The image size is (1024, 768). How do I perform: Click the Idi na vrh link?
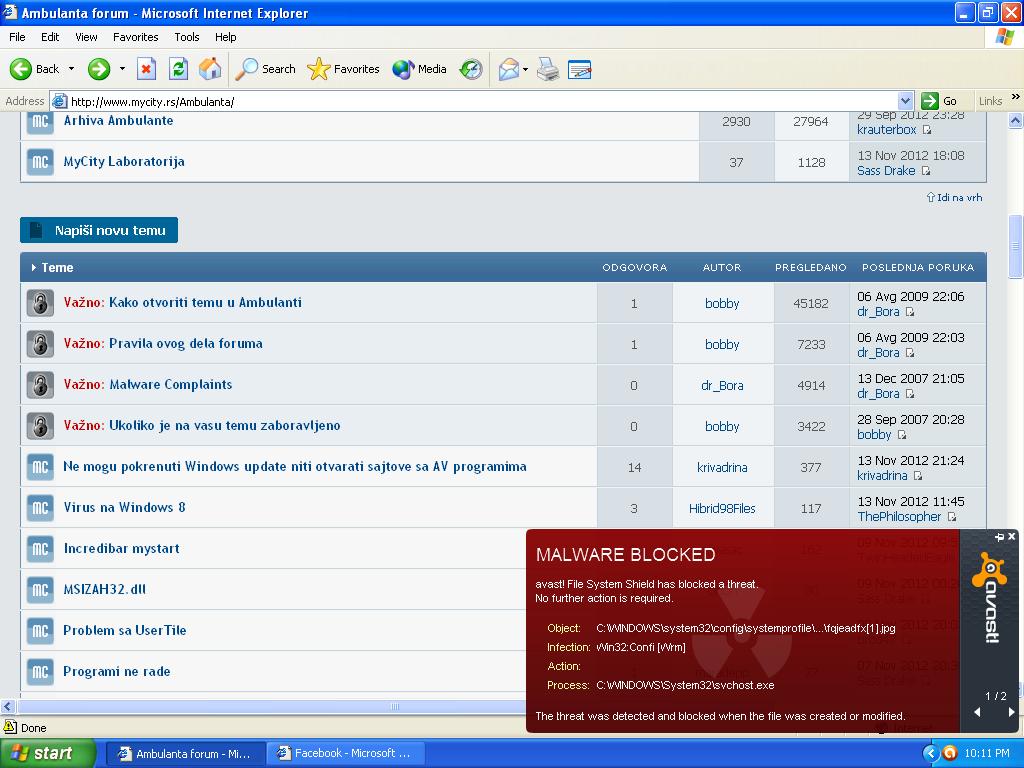[954, 197]
